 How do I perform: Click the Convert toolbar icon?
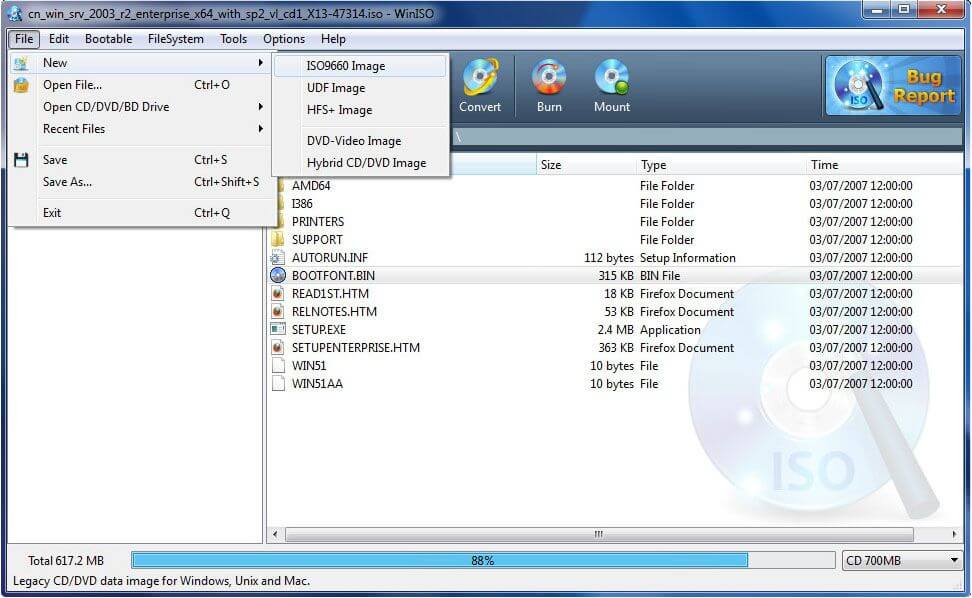click(x=480, y=85)
